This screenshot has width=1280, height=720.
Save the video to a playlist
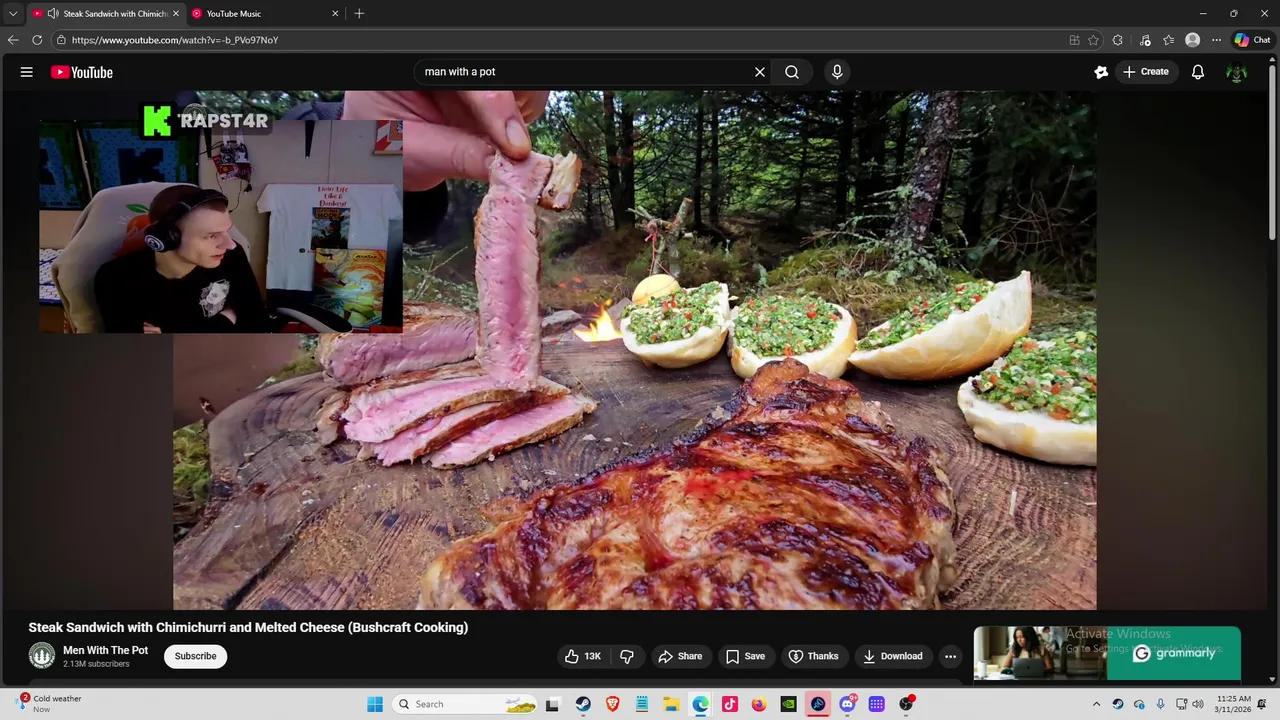coord(745,656)
